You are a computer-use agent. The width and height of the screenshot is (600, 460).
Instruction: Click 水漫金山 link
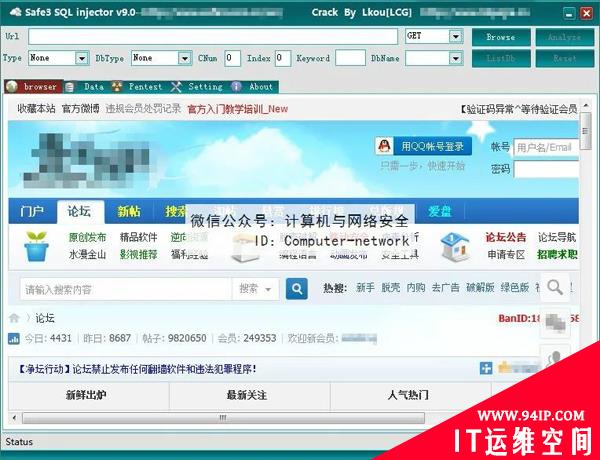point(88,254)
